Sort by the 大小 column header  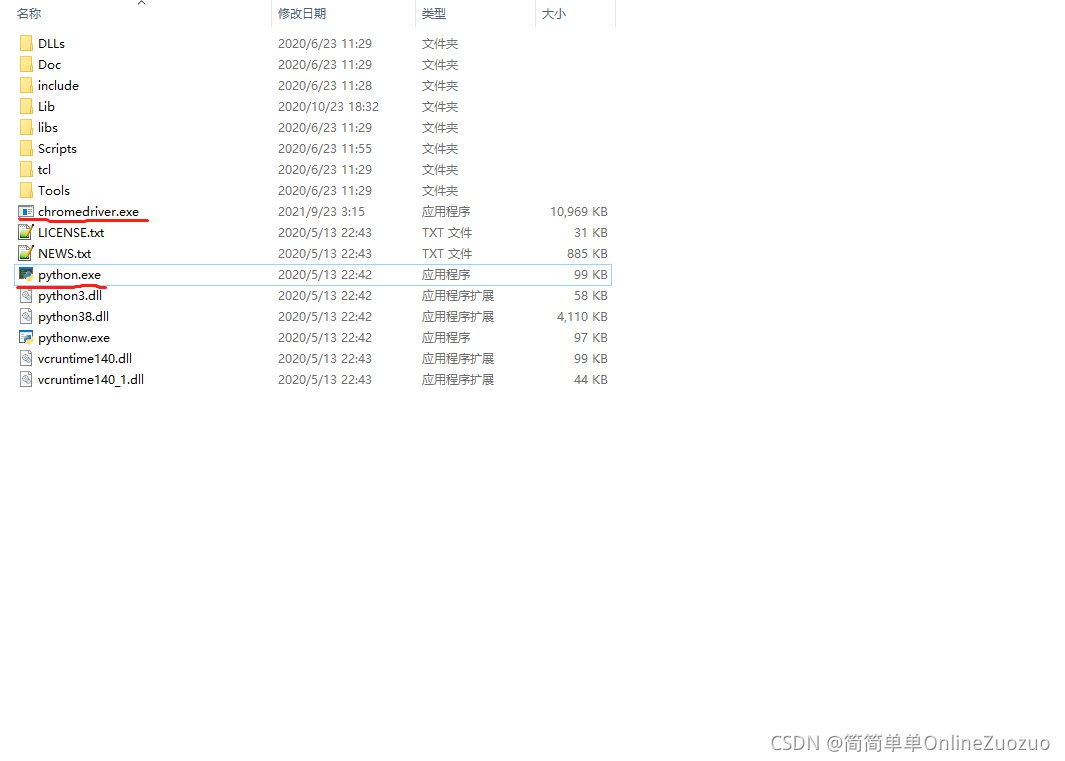tap(554, 14)
